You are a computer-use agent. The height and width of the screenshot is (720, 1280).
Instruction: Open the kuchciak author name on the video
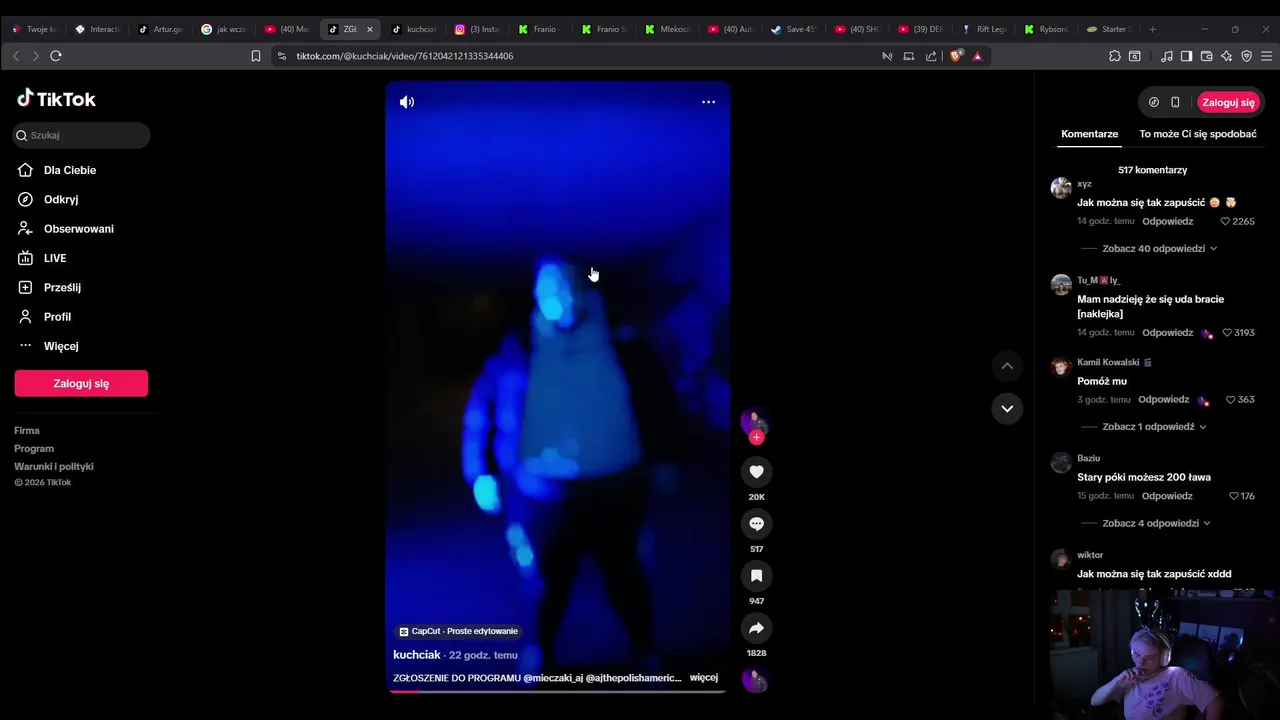(x=417, y=655)
